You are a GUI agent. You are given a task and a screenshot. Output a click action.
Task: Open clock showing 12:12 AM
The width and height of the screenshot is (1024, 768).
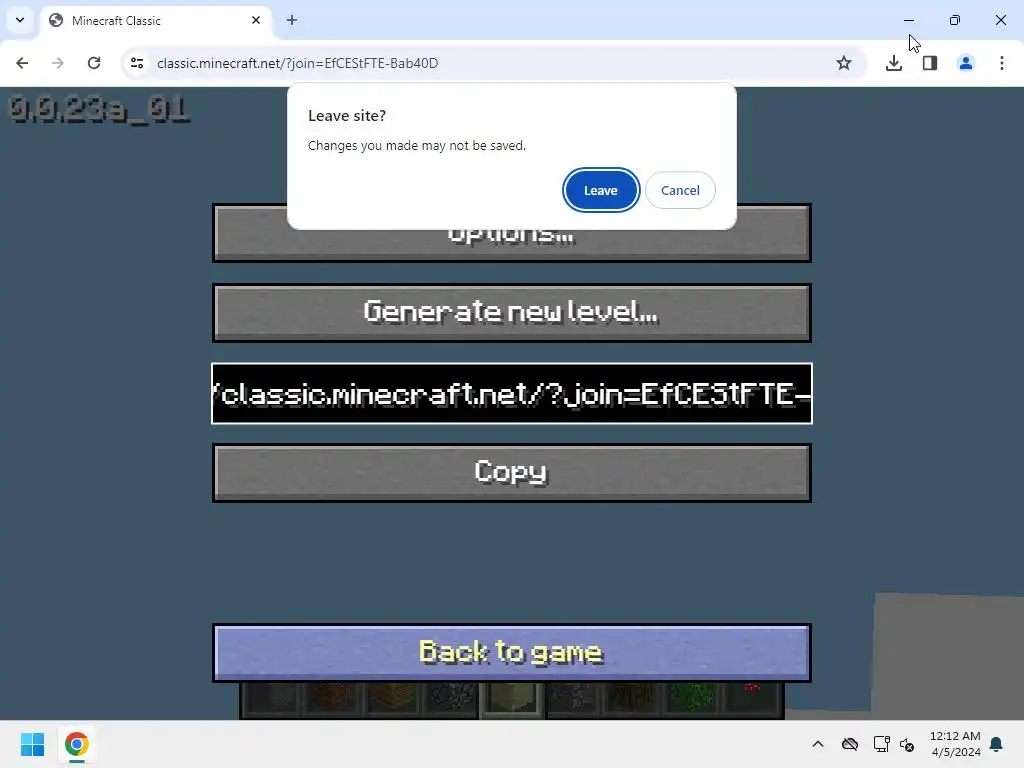[955, 744]
